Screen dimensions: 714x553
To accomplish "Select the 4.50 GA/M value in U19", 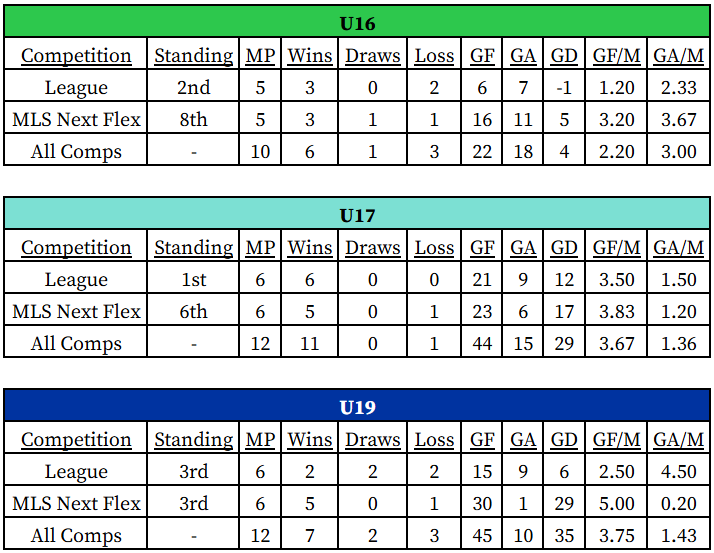I will tap(679, 472).
